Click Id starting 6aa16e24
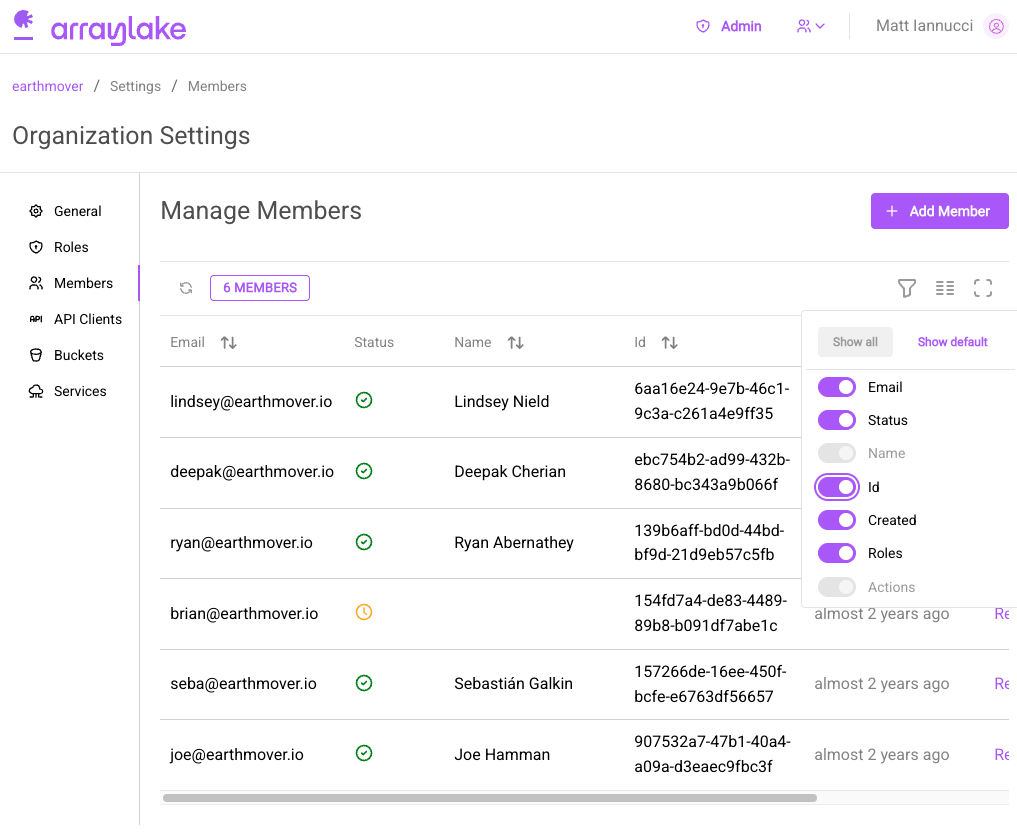This screenshot has width=1017, height=833. (712, 401)
